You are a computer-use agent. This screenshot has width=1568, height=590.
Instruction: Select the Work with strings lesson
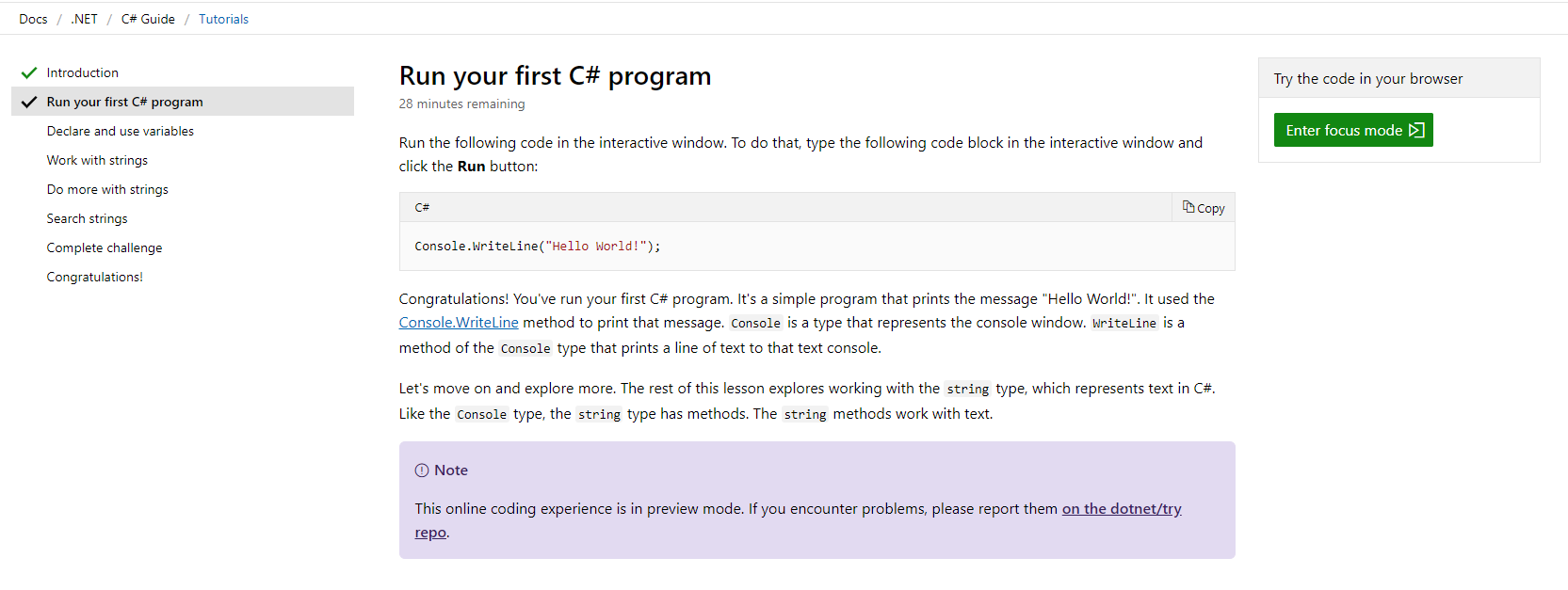coord(96,159)
